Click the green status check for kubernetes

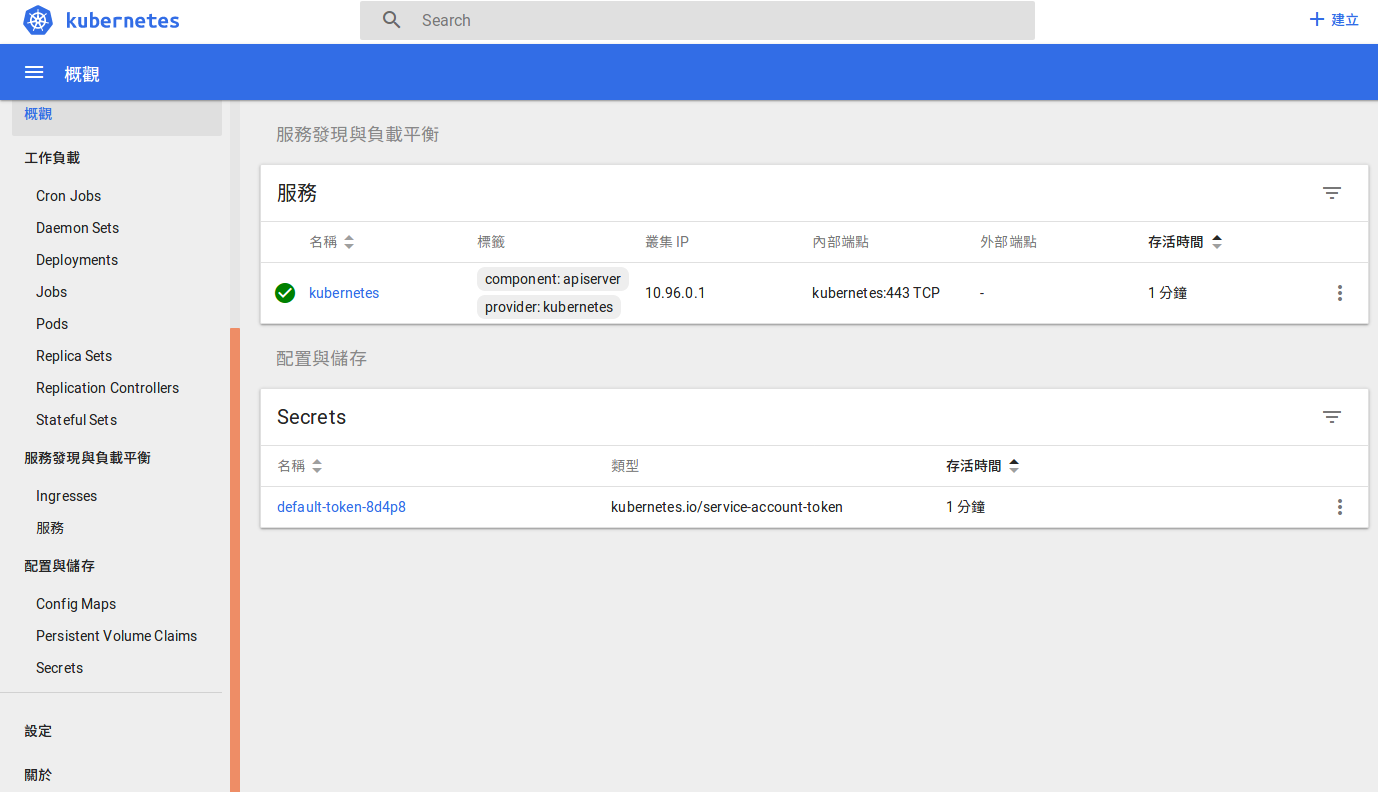pyautogui.click(x=285, y=293)
